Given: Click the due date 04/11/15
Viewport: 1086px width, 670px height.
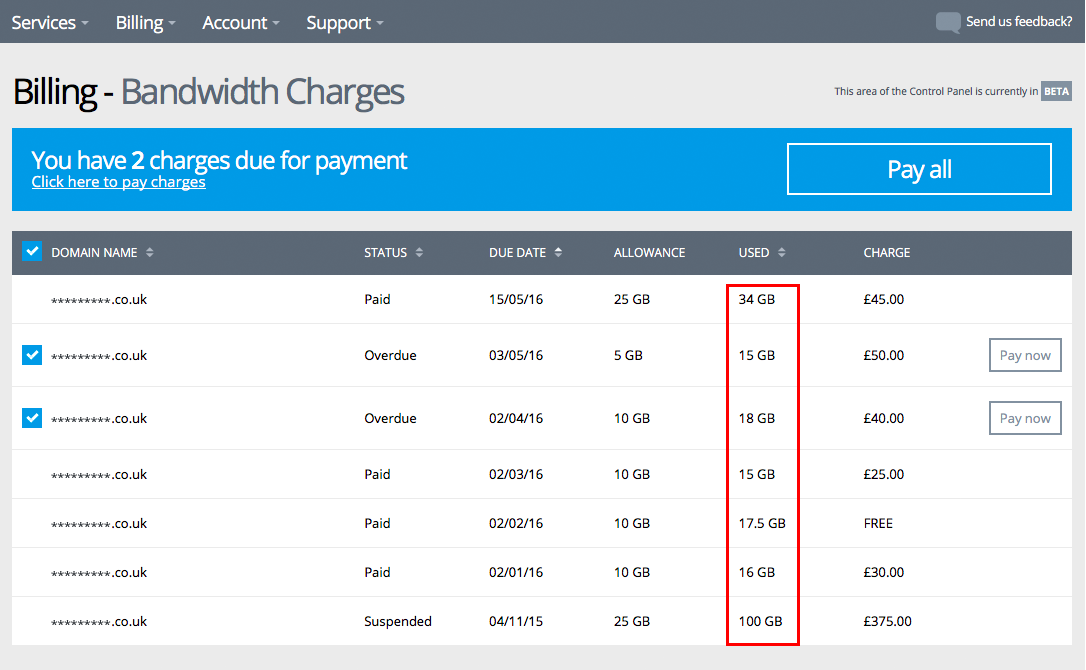Looking at the screenshot, I should [x=516, y=621].
